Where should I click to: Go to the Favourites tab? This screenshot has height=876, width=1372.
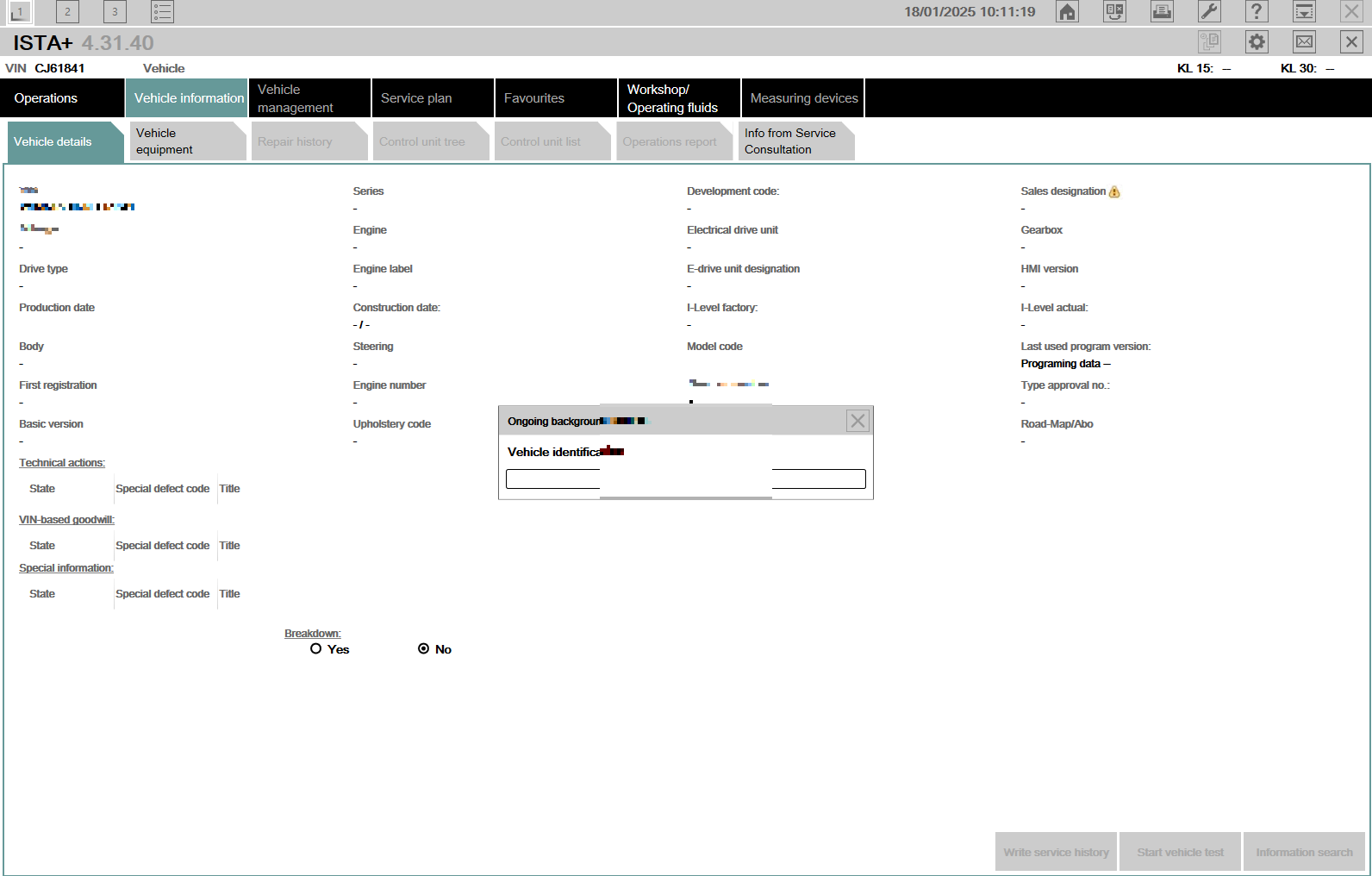point(556,98)
